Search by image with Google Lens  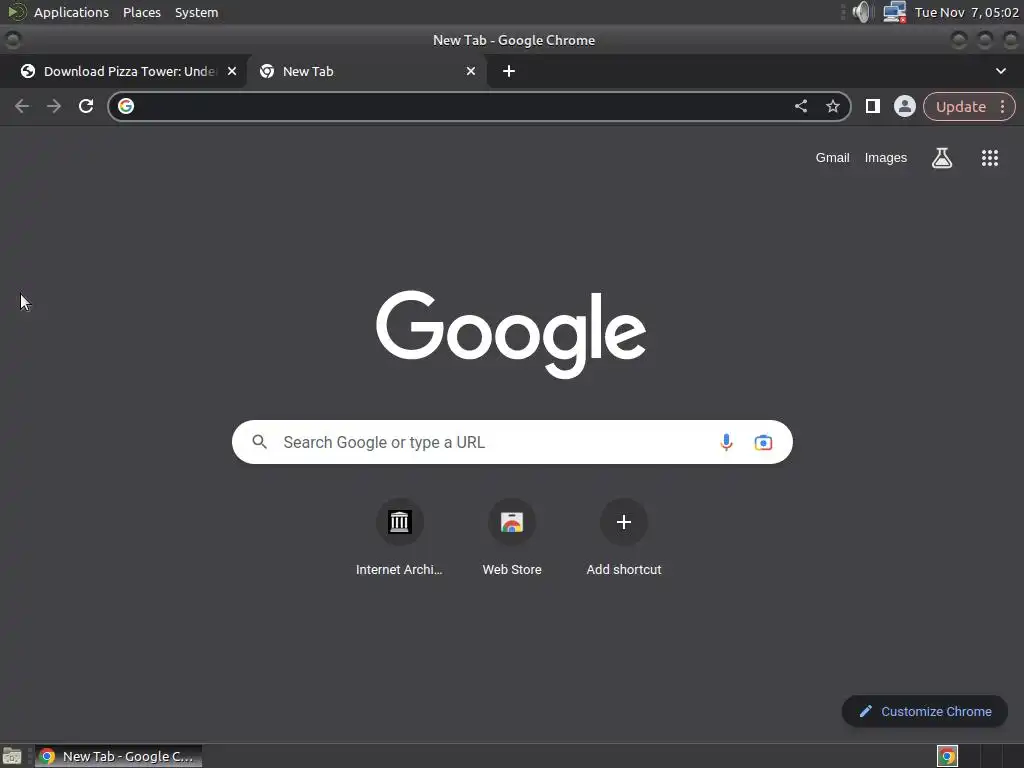(x=763, y=442)
